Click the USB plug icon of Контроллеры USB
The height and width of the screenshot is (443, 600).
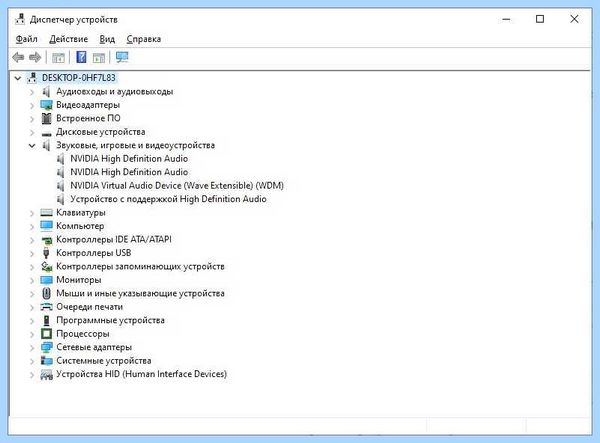46,253
